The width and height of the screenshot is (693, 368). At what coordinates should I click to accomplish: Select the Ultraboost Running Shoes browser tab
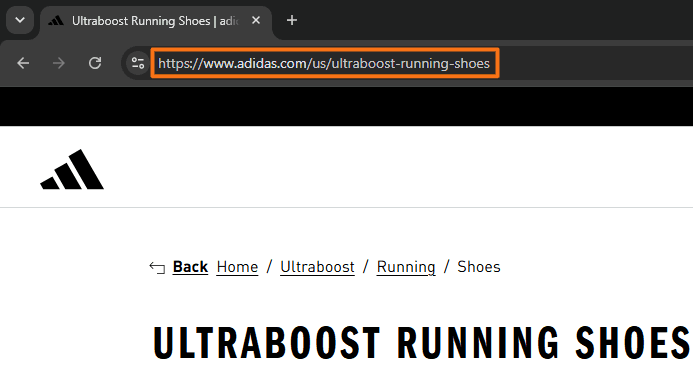click(156, 21)
